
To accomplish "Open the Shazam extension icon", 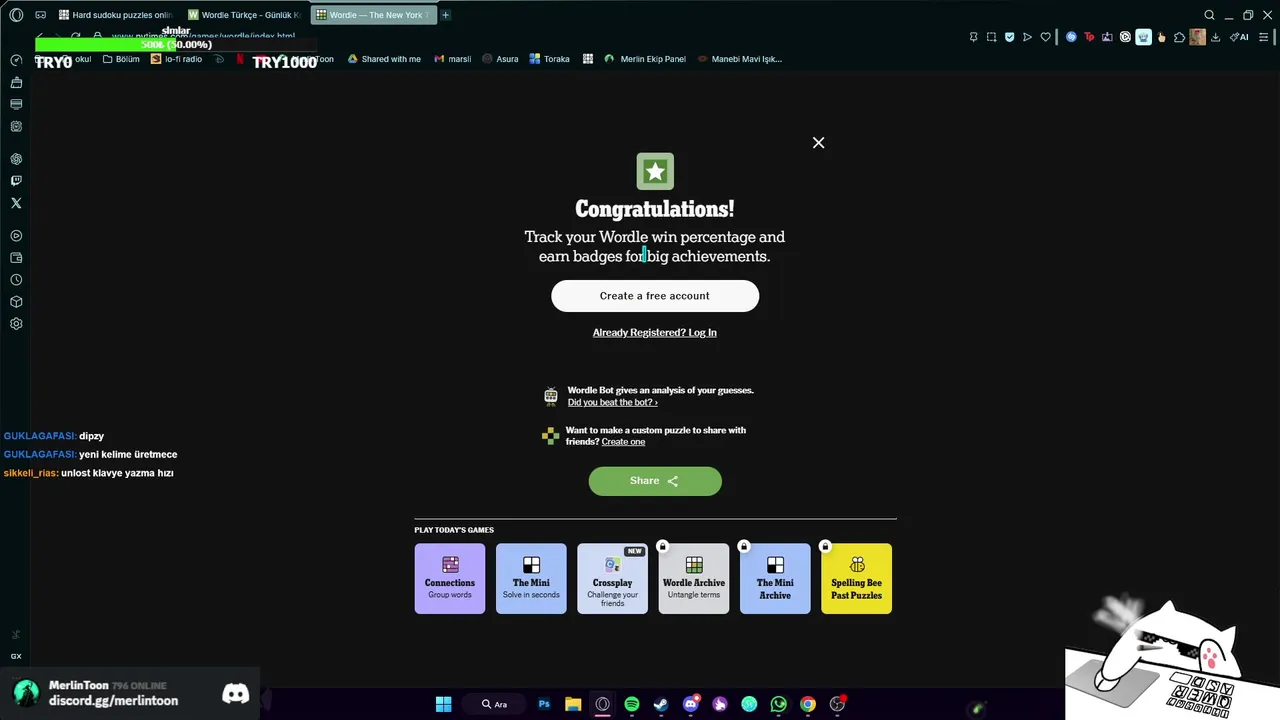I will pyautogui.click(x=1071, y=37).
